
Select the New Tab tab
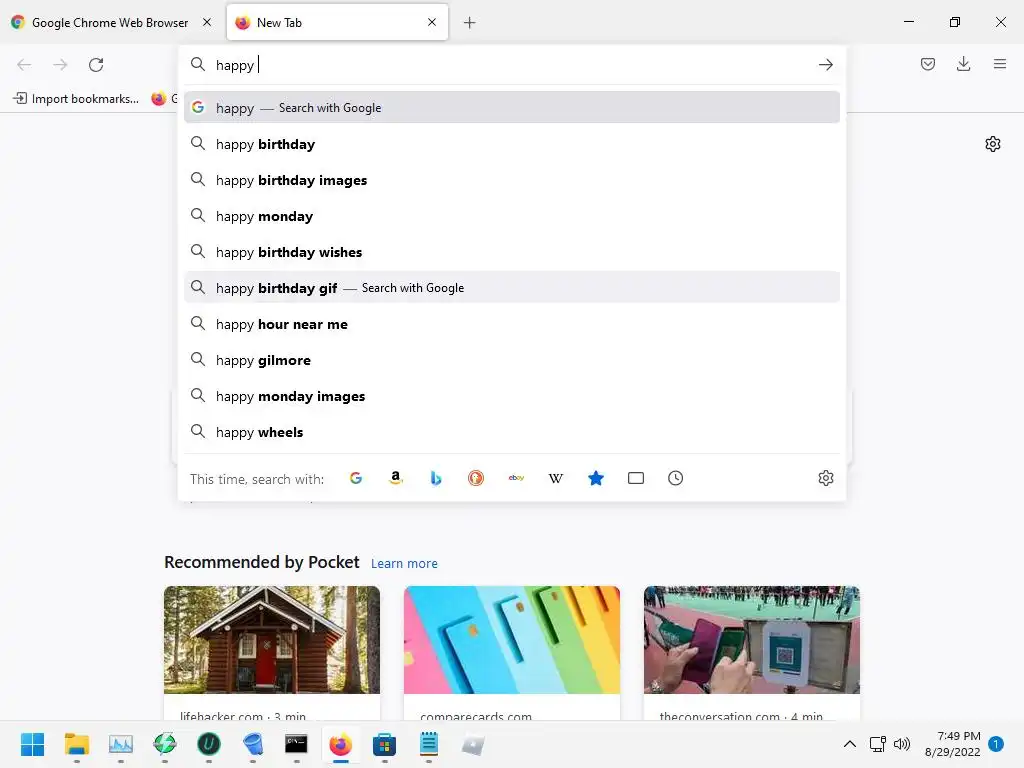click(337, 22)
